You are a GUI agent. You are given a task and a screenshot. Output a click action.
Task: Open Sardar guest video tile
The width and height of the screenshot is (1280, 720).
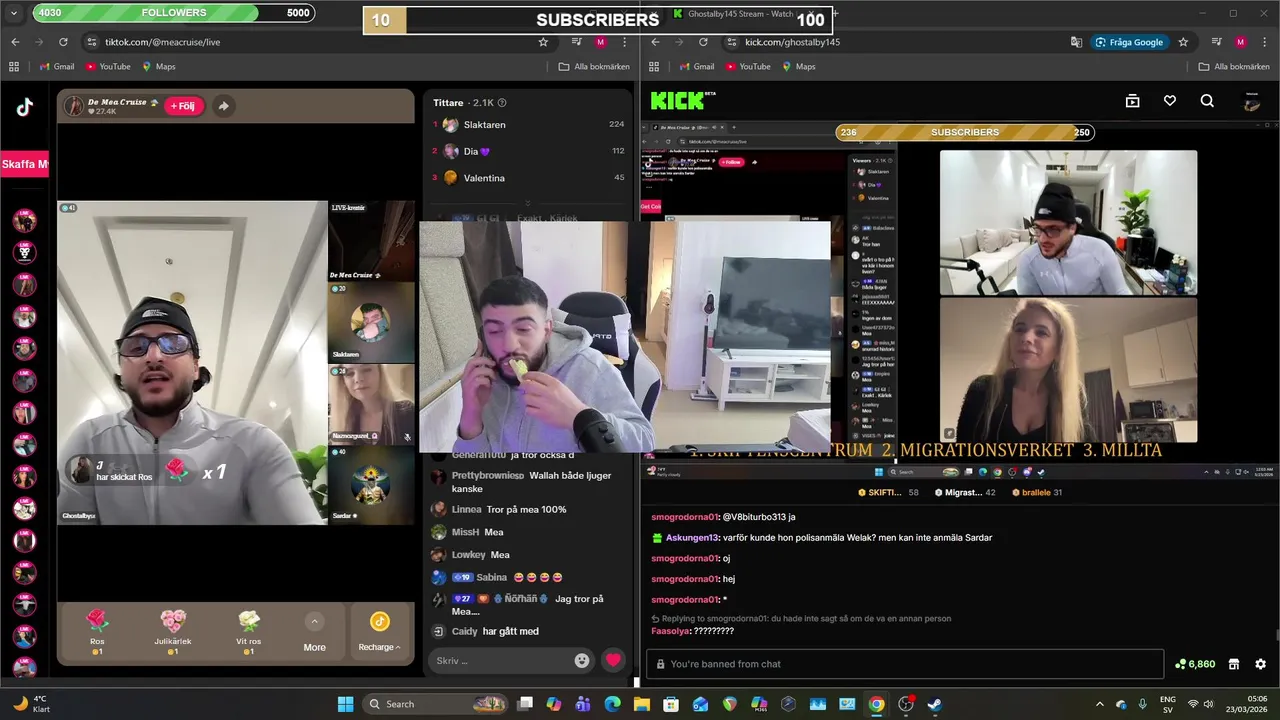click(x=371, y=485)
